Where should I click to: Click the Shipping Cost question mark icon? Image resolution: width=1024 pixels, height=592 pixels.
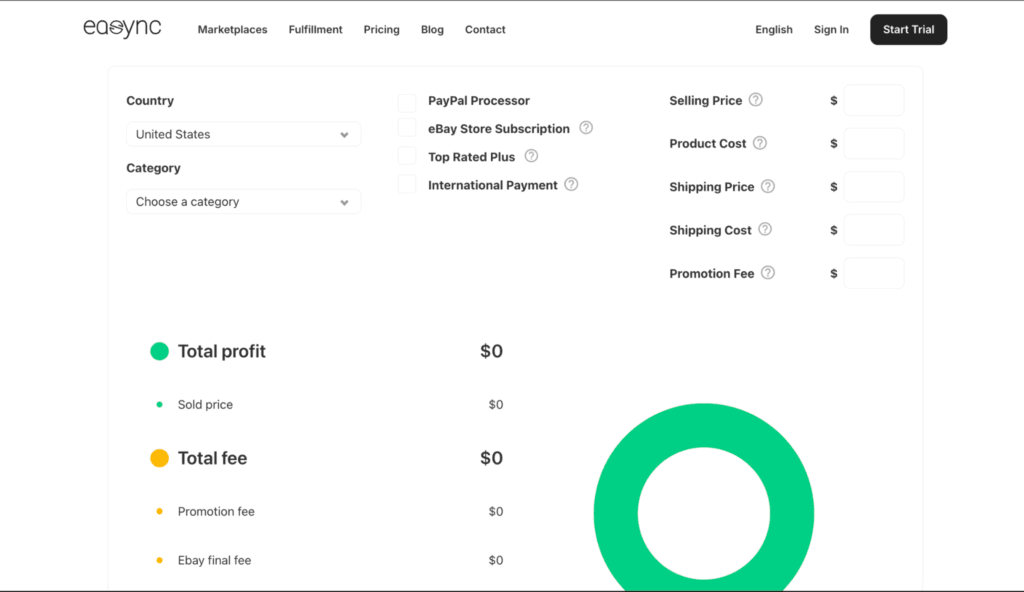(x=763, y=229)
